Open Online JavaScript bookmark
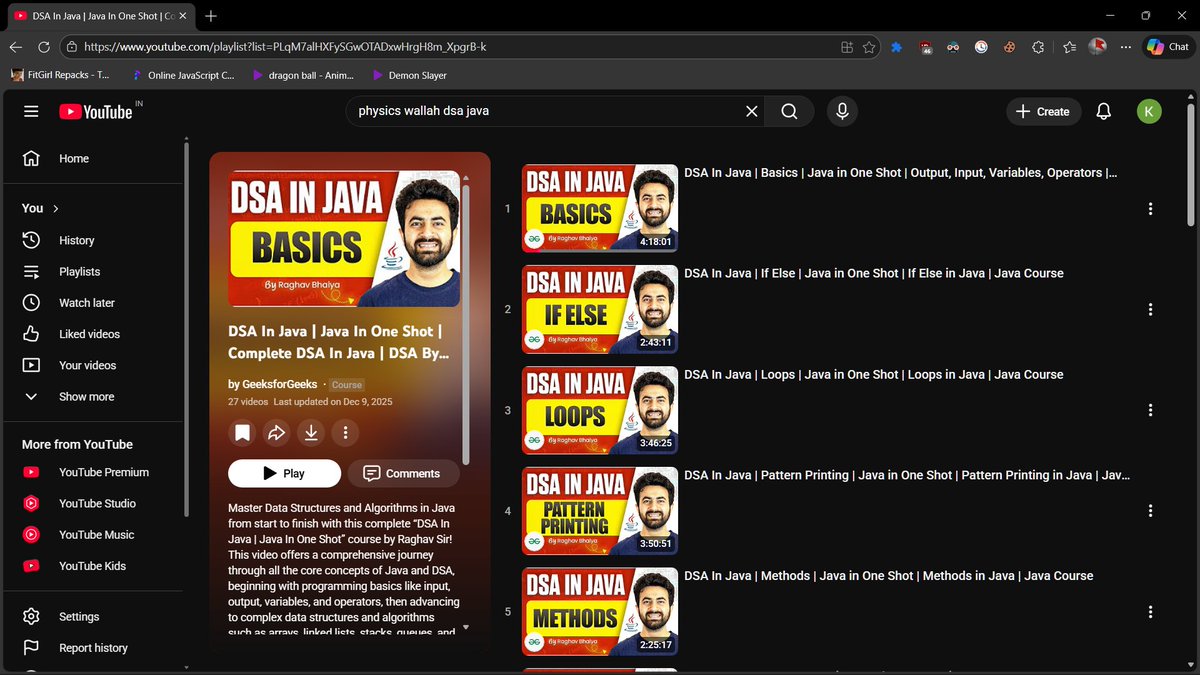Image resolution: width=1200 pixels, height=675 pixels. point(184,75)
